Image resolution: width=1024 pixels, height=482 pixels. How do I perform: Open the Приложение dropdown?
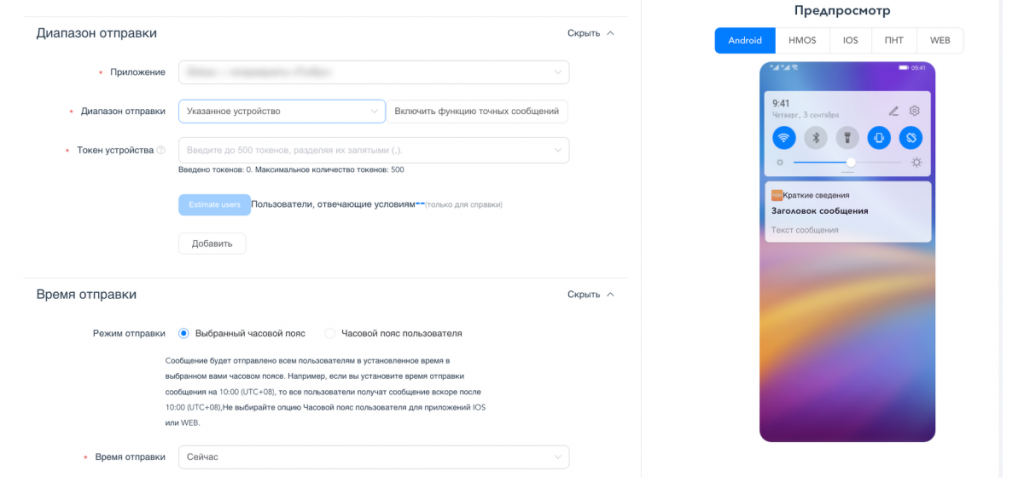tap(374, 72)
